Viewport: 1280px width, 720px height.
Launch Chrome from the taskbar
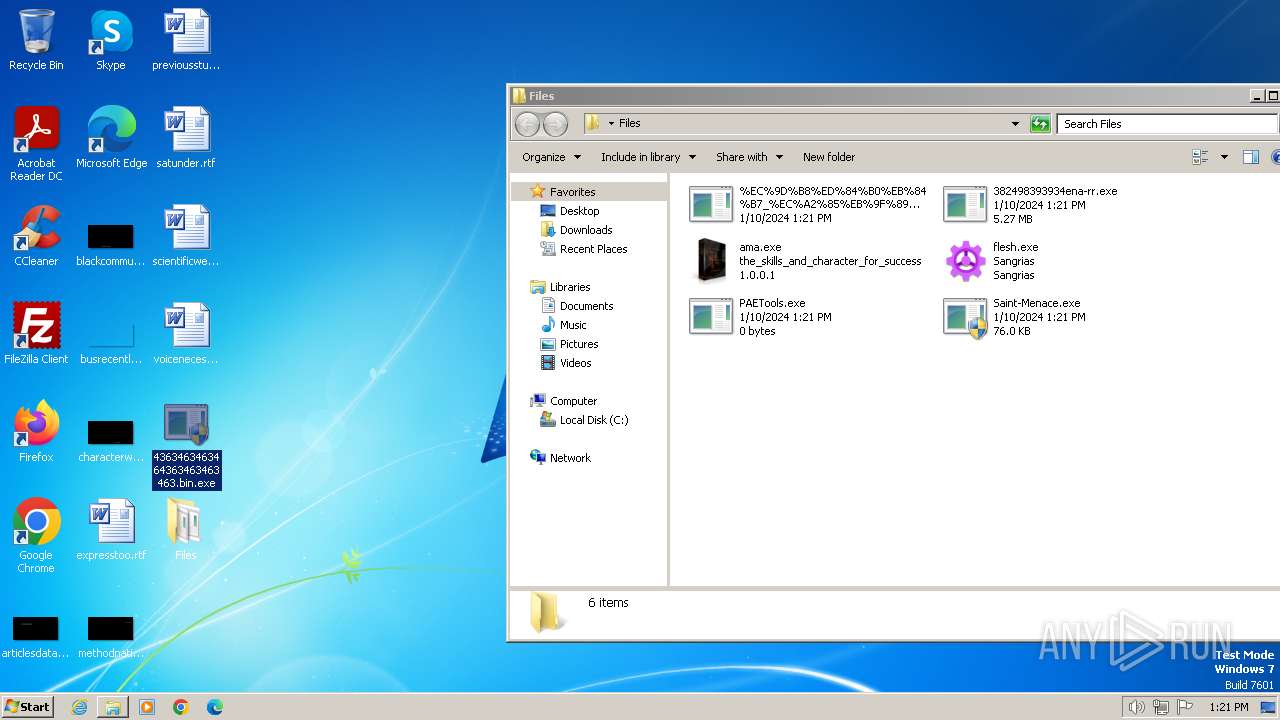(181, 707)
